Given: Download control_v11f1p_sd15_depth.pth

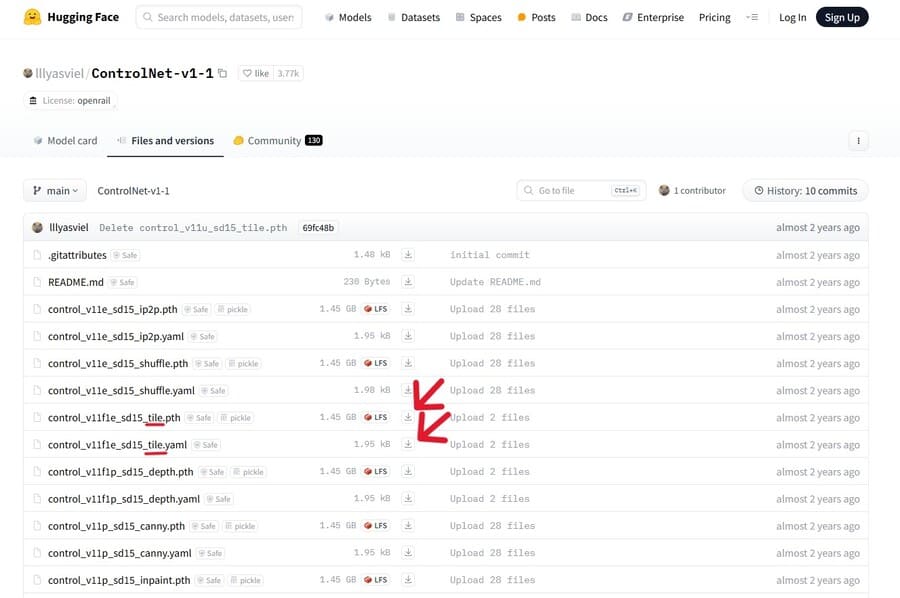Looking at the screenshot, I should [x=408, y=471].
